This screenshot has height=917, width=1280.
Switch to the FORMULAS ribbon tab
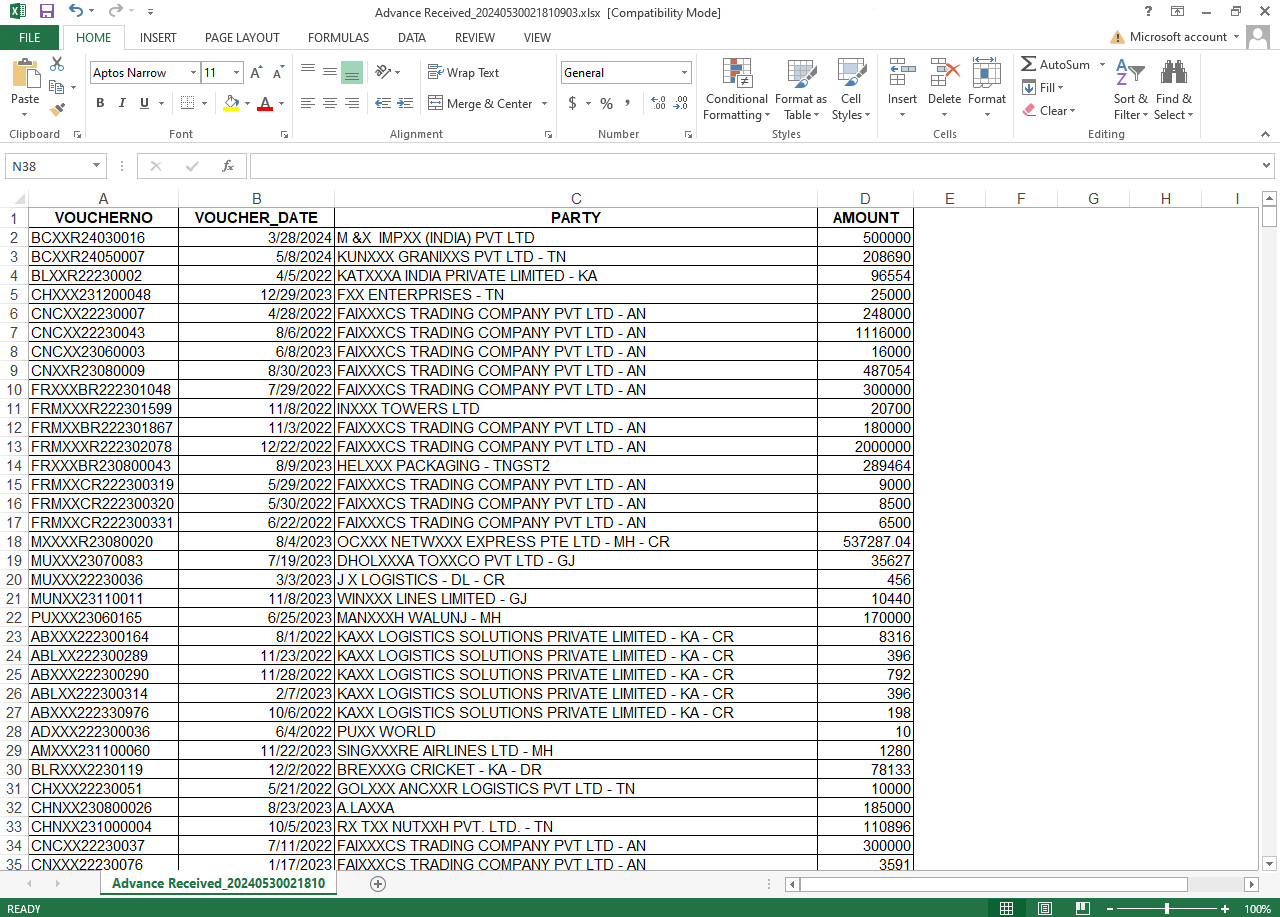[338, 38]
